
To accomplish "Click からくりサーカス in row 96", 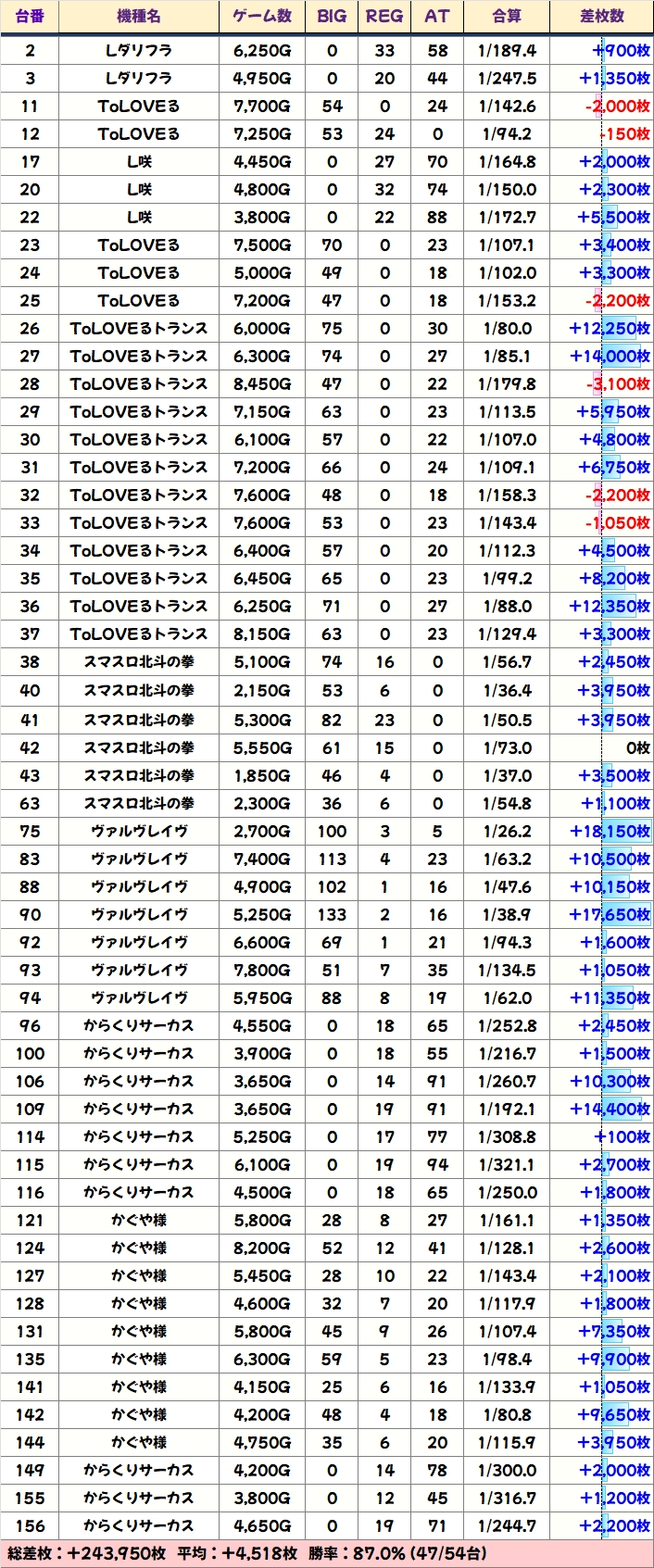I will coord(139,1025).
